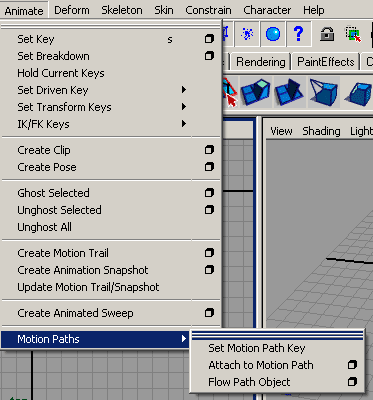Open the viewport Shading menu
Viewport: 373px width, 400px height.
(321, 131)
